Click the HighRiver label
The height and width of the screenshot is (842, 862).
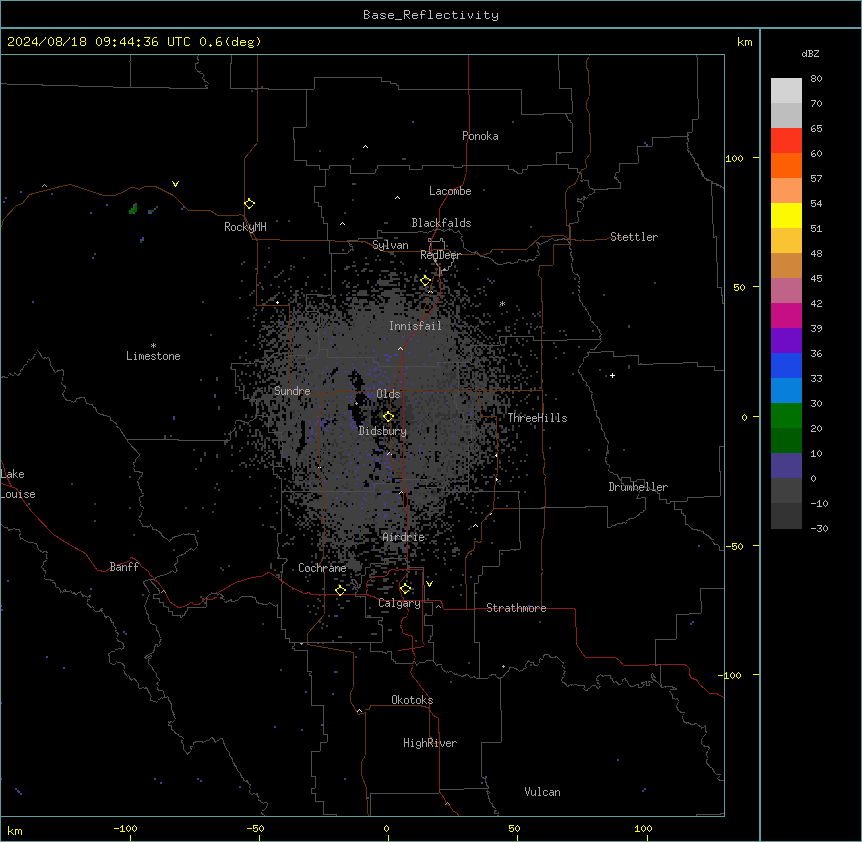430,743
